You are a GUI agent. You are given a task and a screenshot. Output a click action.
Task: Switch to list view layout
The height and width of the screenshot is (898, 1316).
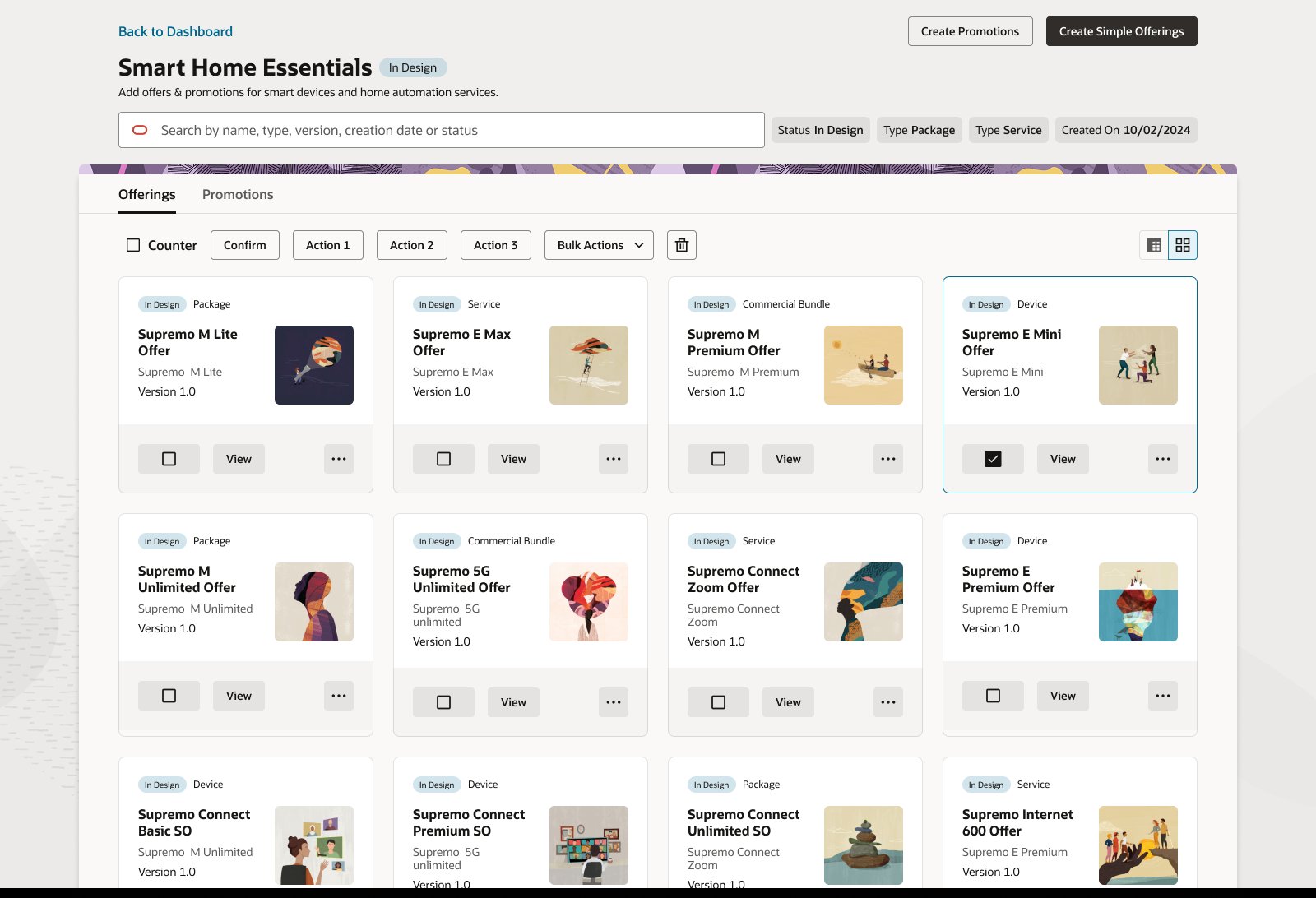1154,245
